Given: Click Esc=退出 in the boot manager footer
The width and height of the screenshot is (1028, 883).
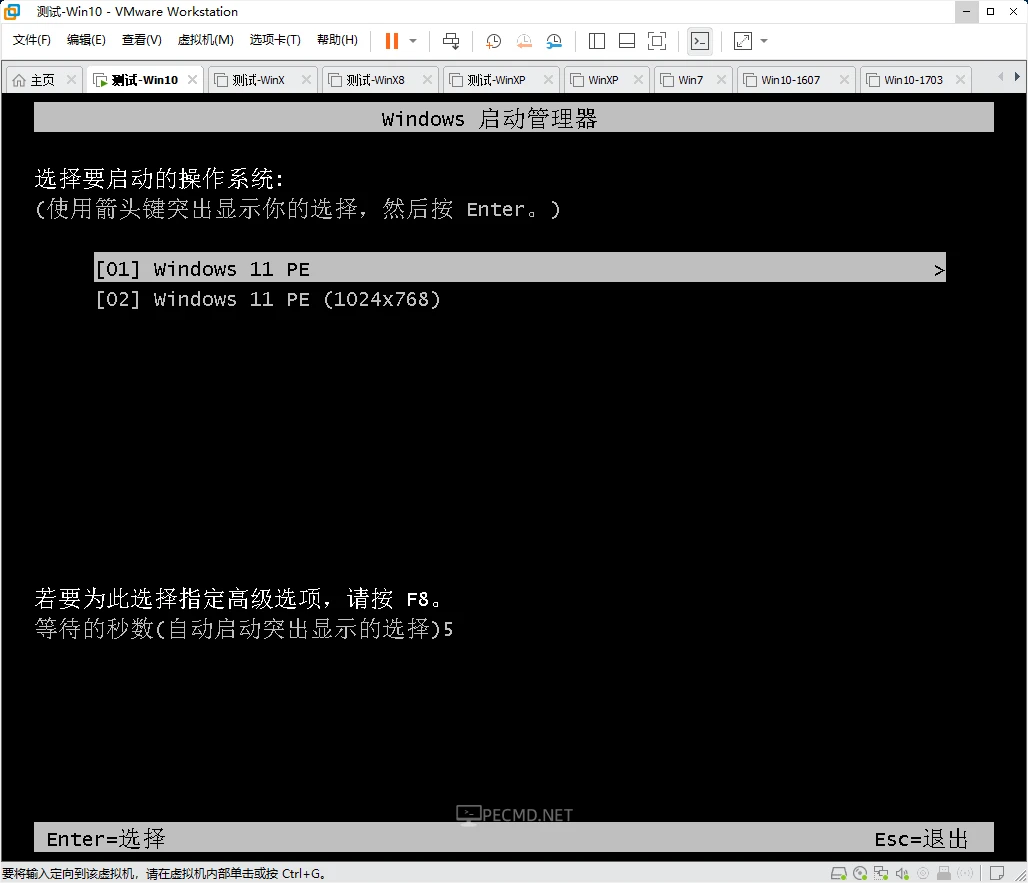Looking at the screenshot, I should pos(921,838).
